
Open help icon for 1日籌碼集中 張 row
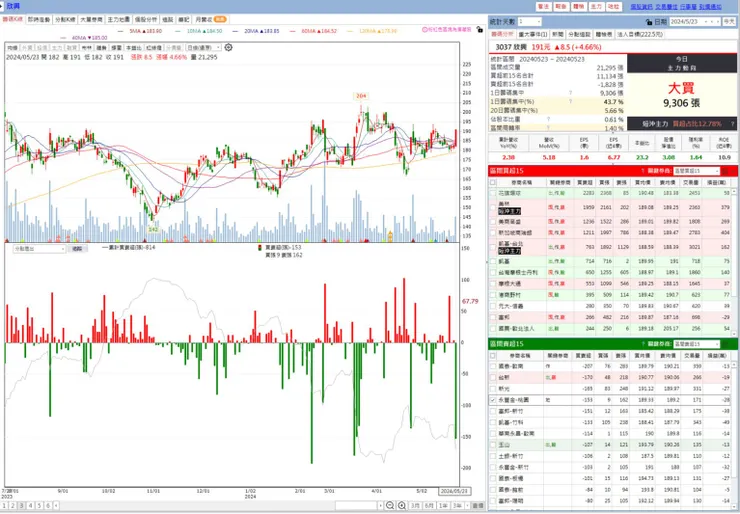(571, 93)
